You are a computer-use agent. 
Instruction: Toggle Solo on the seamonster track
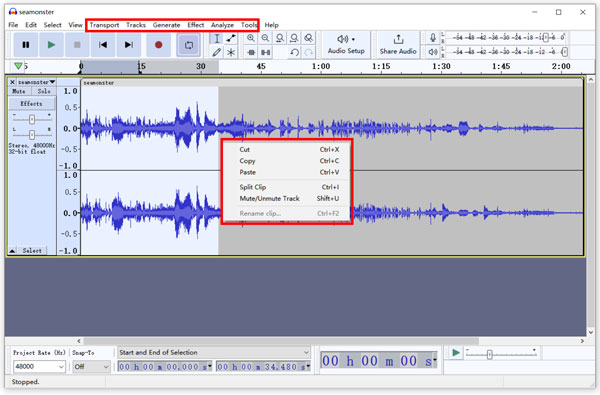[x=44, y=91]
